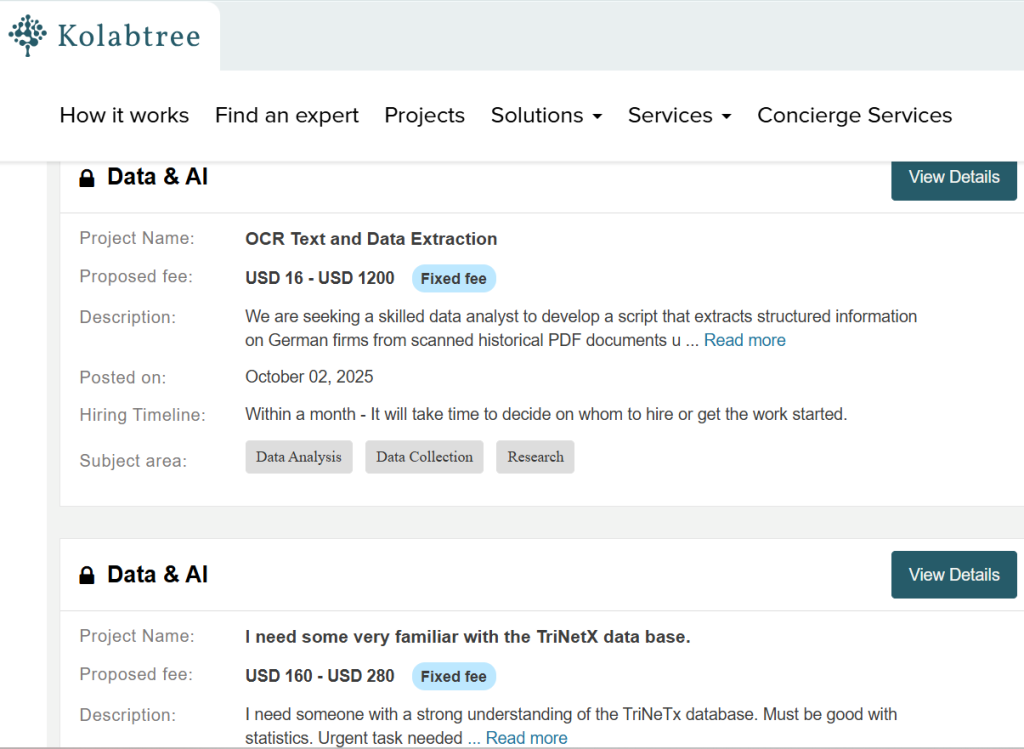Image resolution: width=1024 pixels, height=749 pixels.
Task: Click the Kolabtree brand name text
Action: pos(128,37)
